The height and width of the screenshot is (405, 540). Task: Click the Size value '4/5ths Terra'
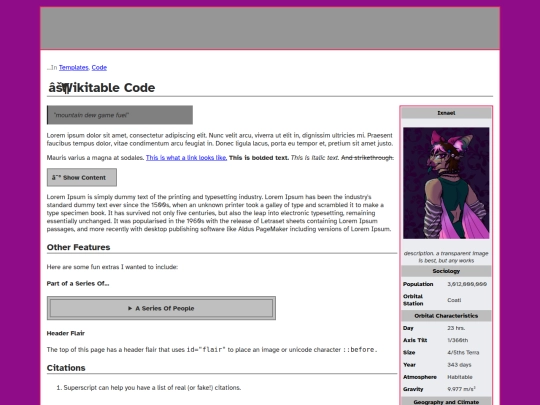463,352
